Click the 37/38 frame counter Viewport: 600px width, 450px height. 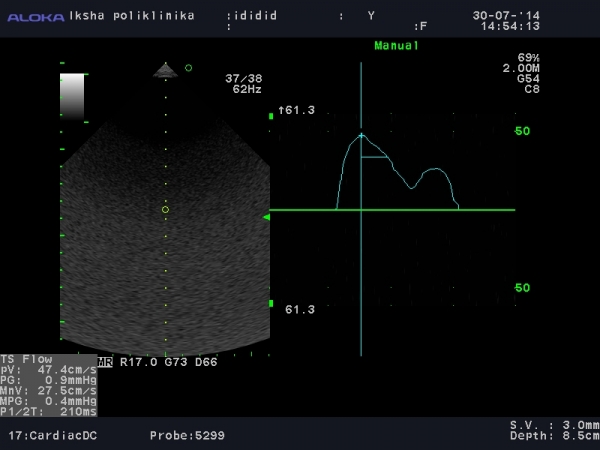coord(243,78)
